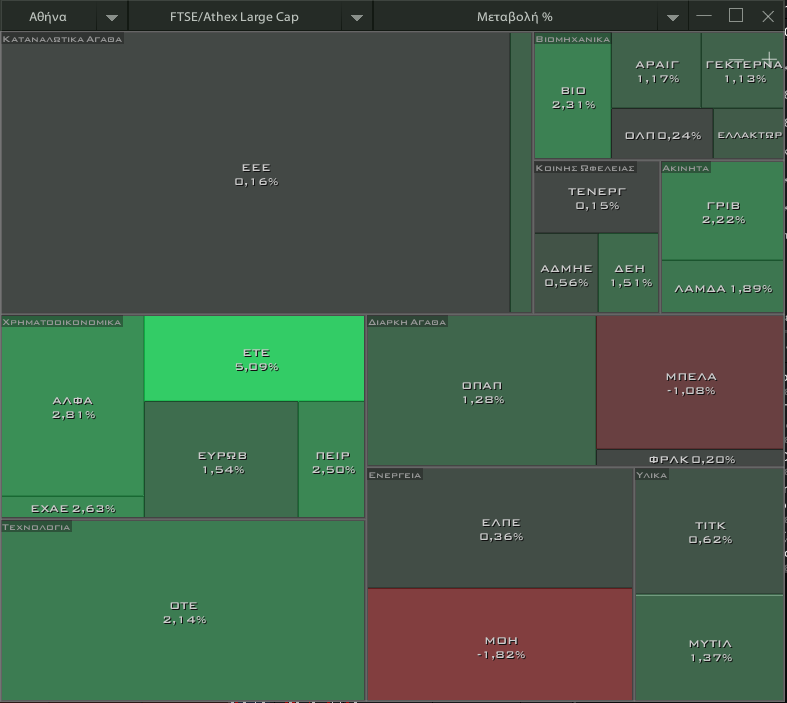Select the EEE 0,16% tile

[x=256, y=174]
